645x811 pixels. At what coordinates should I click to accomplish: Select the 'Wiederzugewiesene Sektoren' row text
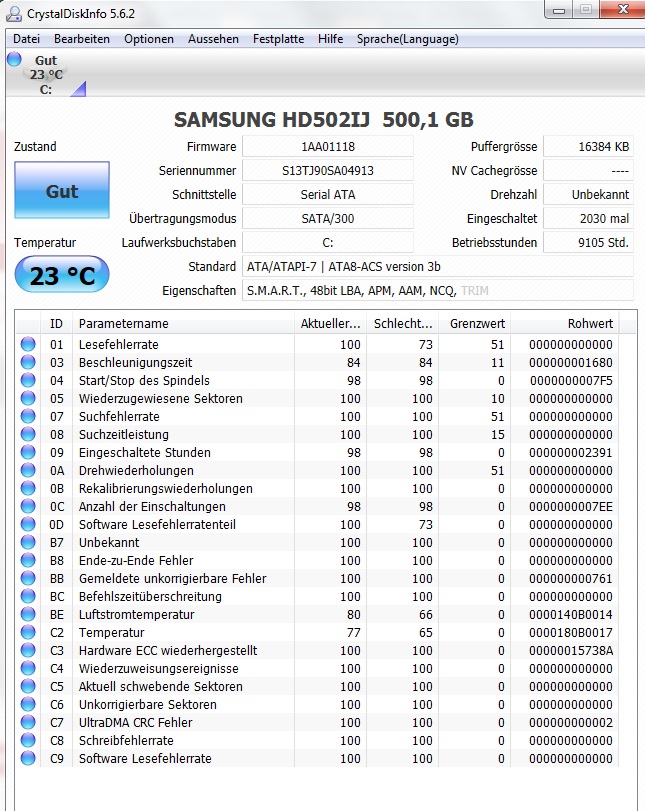160,399
